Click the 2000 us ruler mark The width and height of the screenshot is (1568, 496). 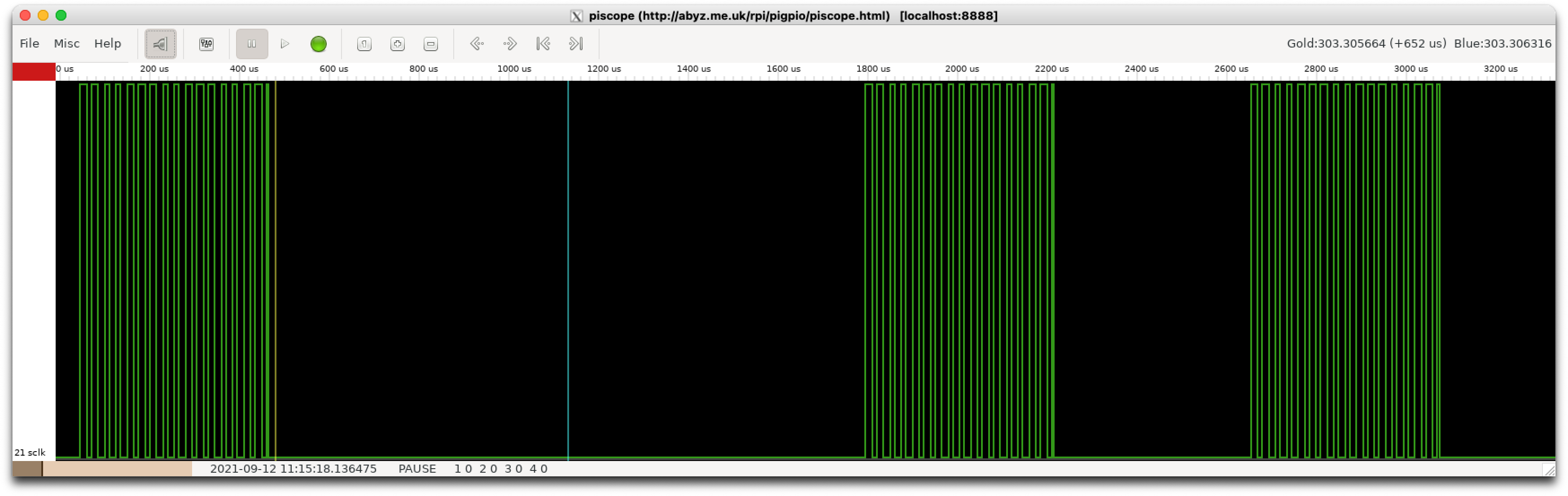pos(962,69)
